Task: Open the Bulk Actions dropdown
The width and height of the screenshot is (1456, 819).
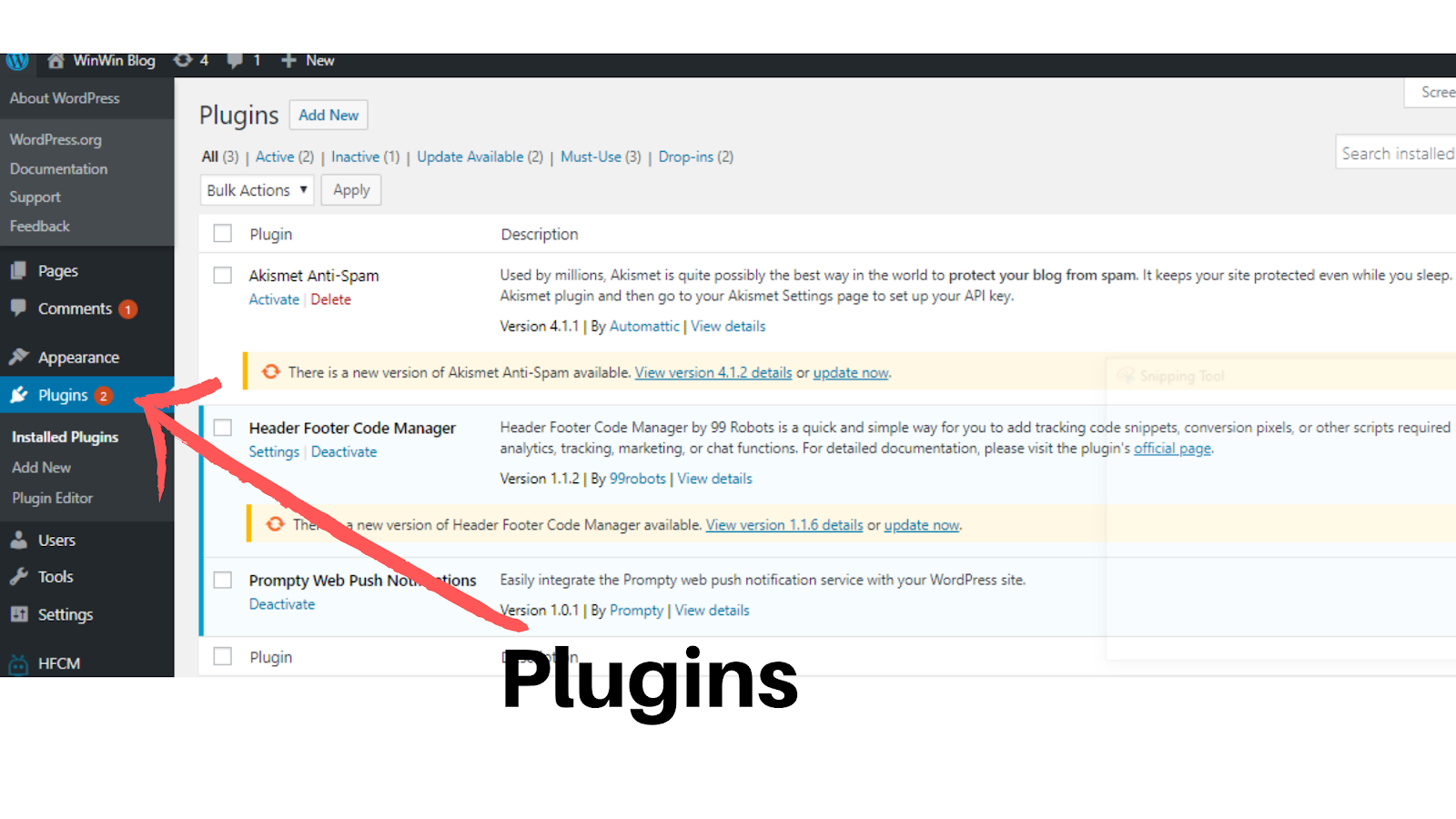Action: point(258,190)
